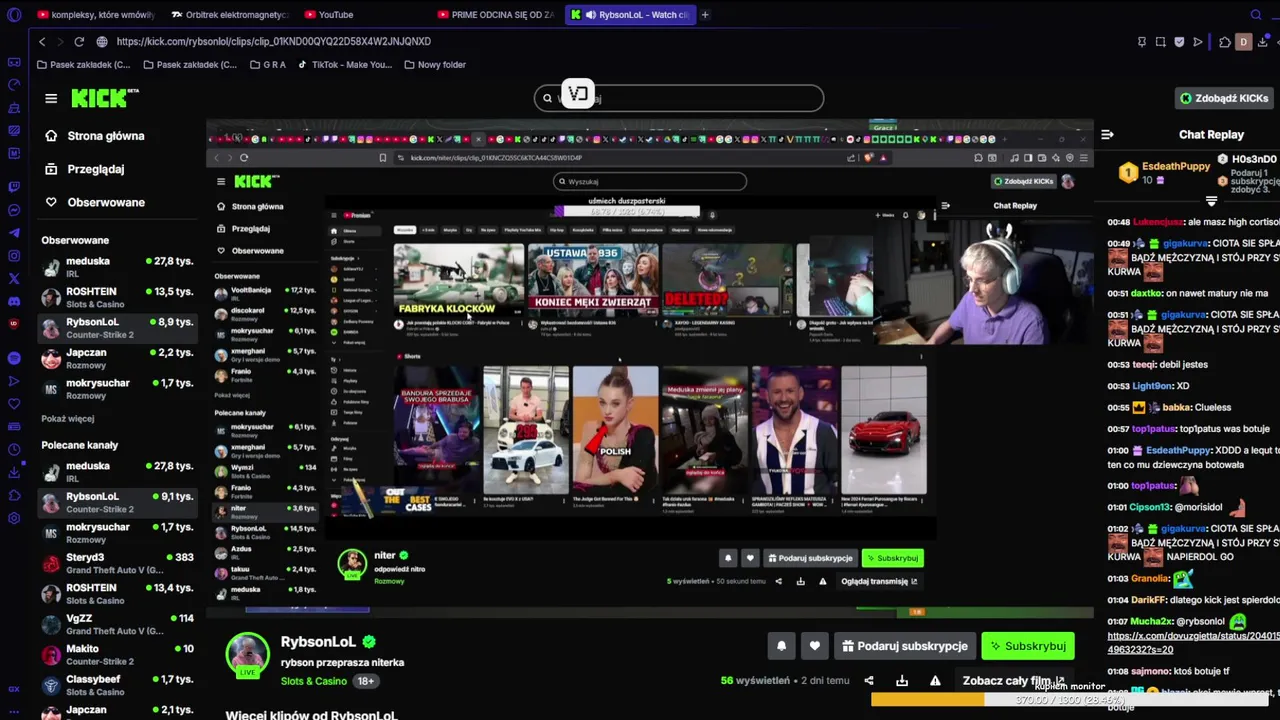Mute the RybsonLoL tab audio icon

590,14
